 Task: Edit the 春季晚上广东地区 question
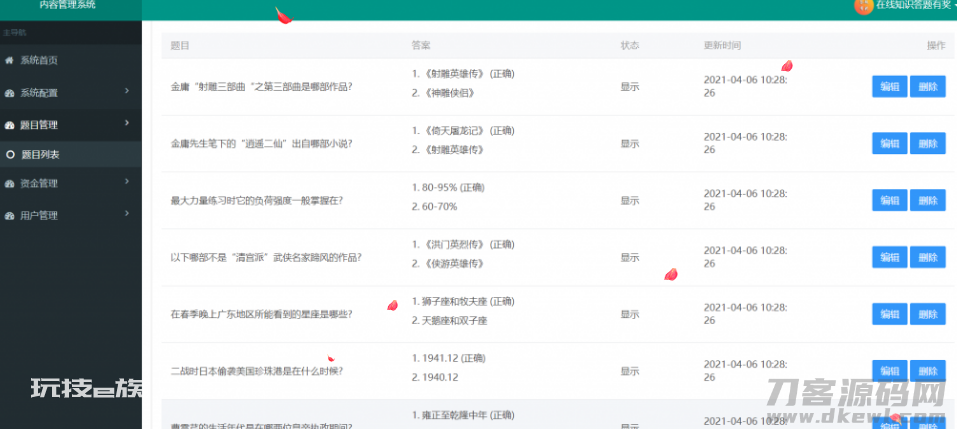(x=890, y=314)
